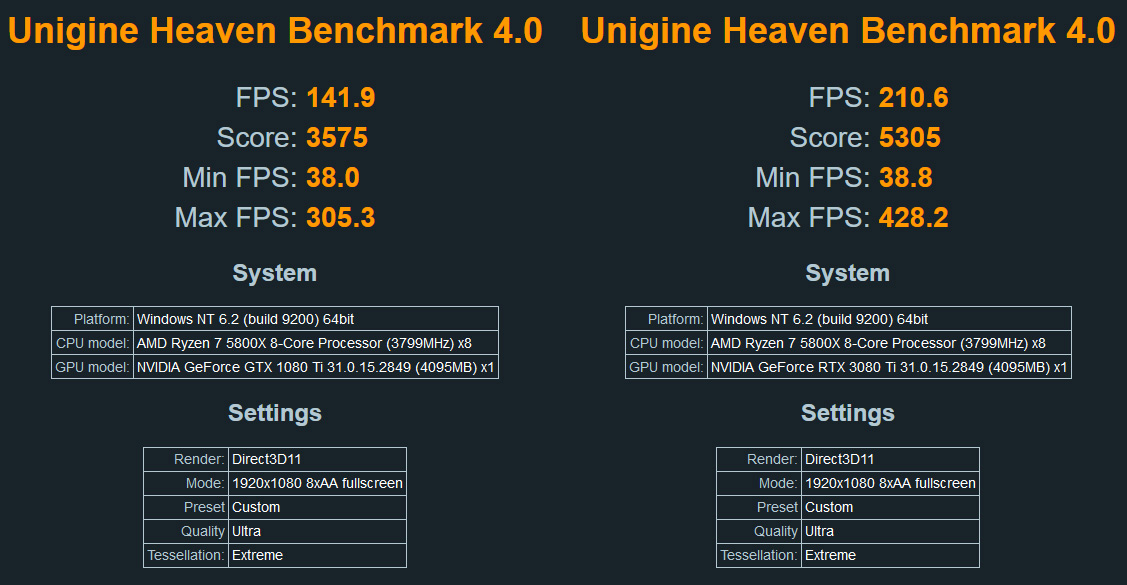Click the right Score label
Screen dimensions: 1127x585
[831, 138]
